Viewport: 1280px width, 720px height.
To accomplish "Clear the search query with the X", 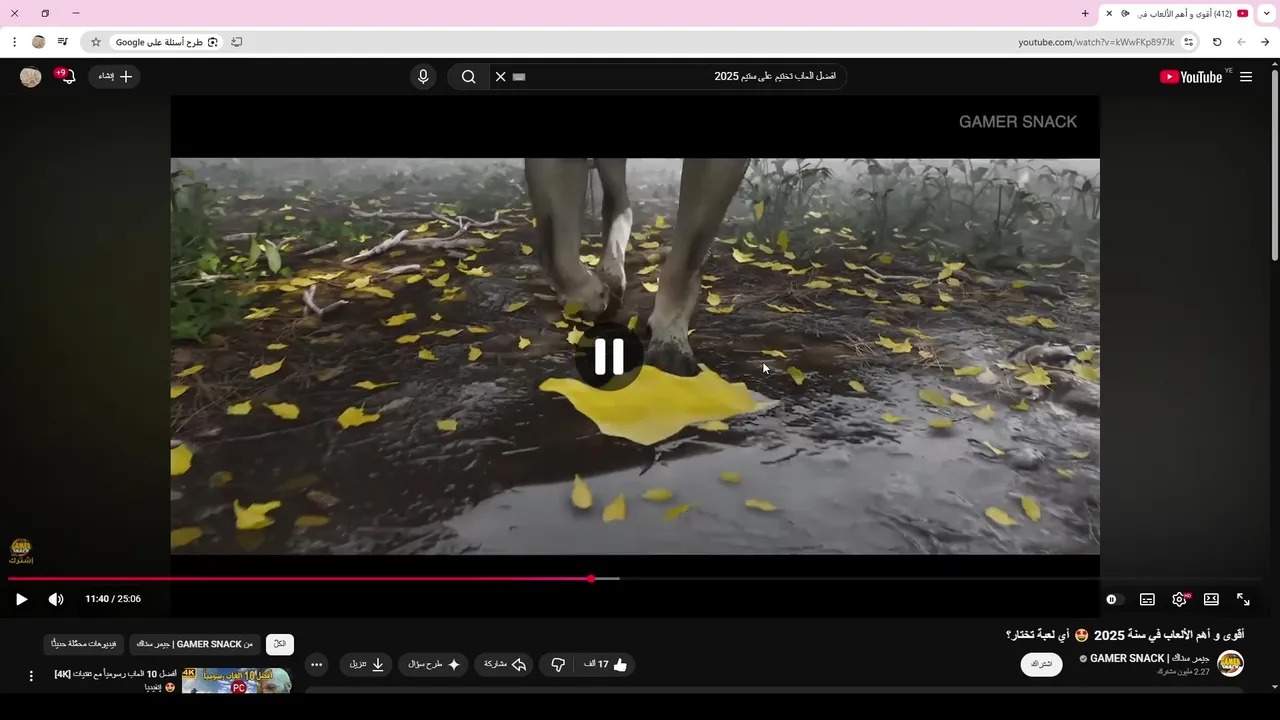I will [501, 77].
